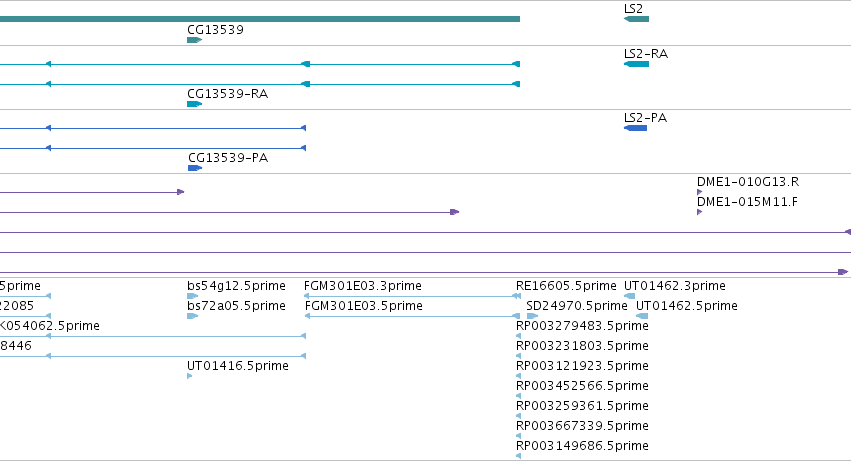Click the bs72a05.5prime EST label
Viewport: 851px width, 461px height.
point(236,306)
